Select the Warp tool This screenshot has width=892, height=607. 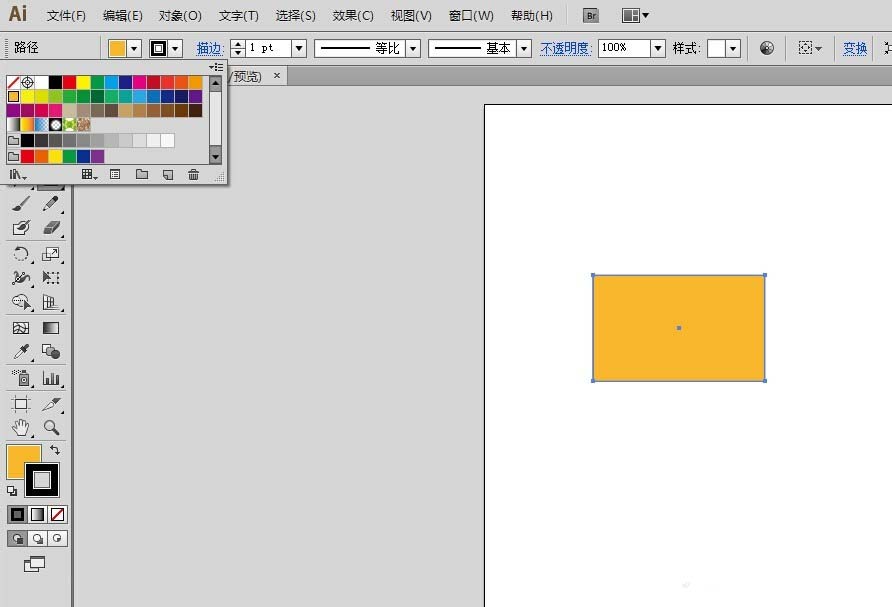coord(21,278)
